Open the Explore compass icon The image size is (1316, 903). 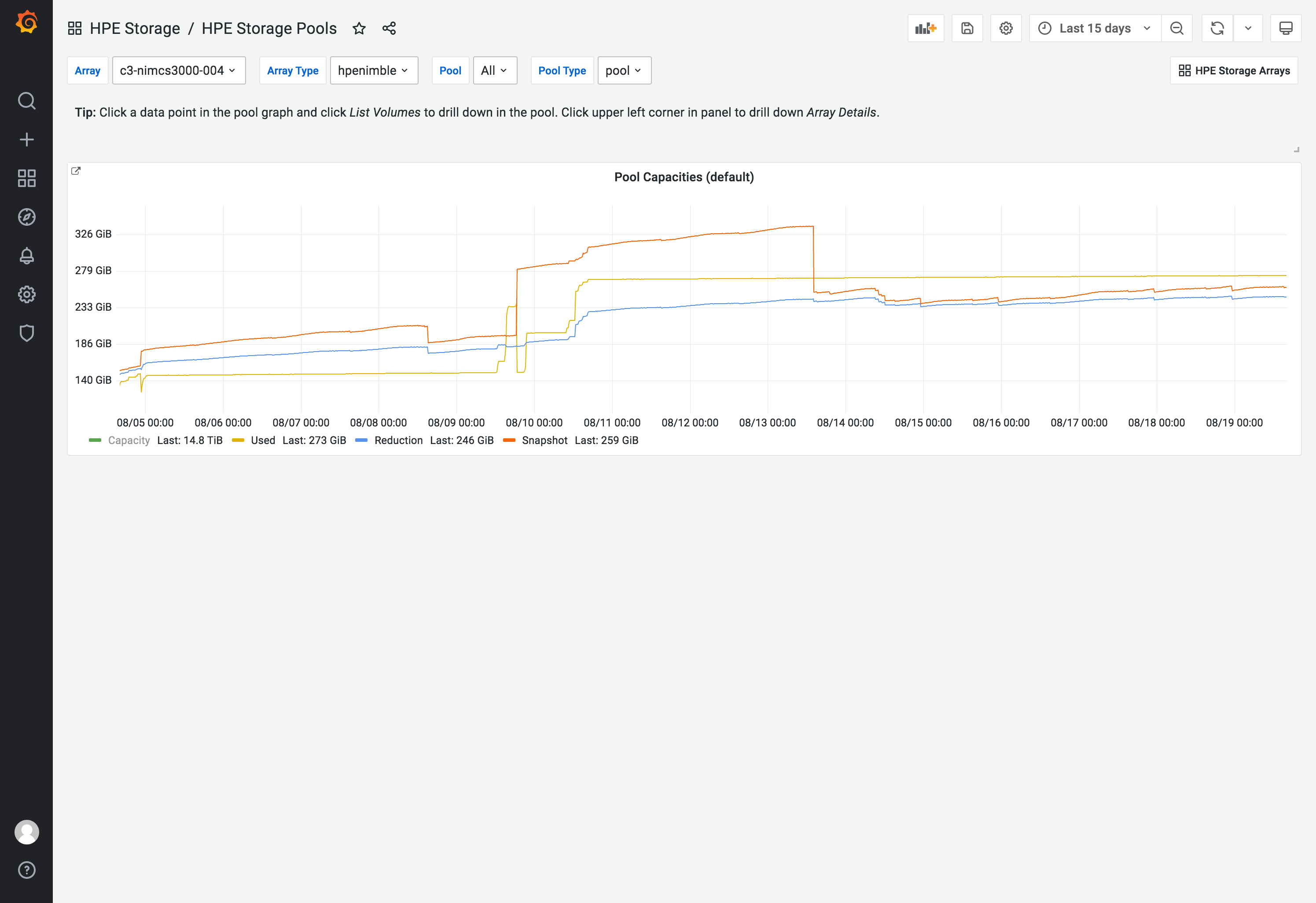[x=26, y=217]
